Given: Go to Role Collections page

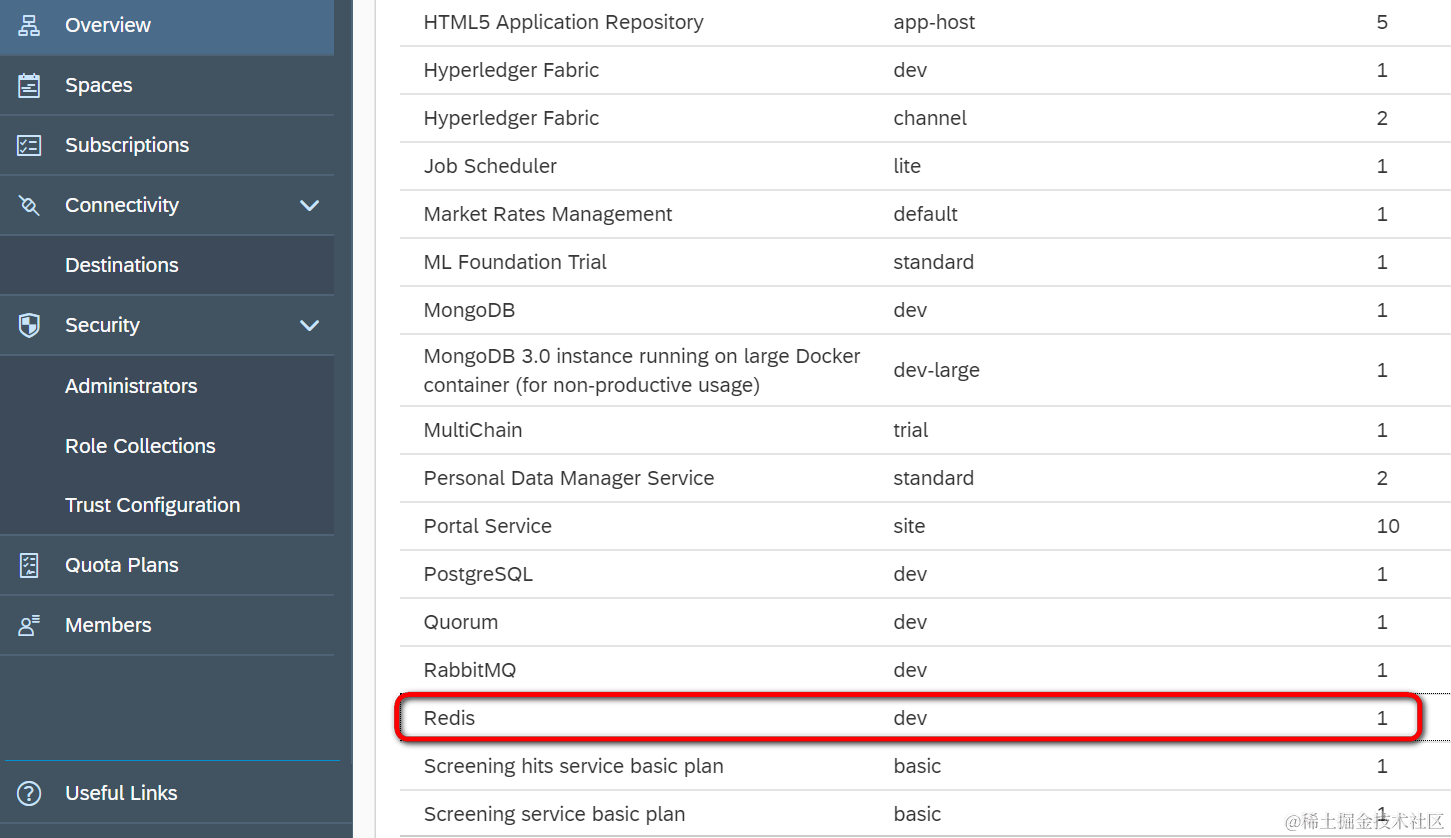Looking at the screenshot, I should (x=140, y=446).
